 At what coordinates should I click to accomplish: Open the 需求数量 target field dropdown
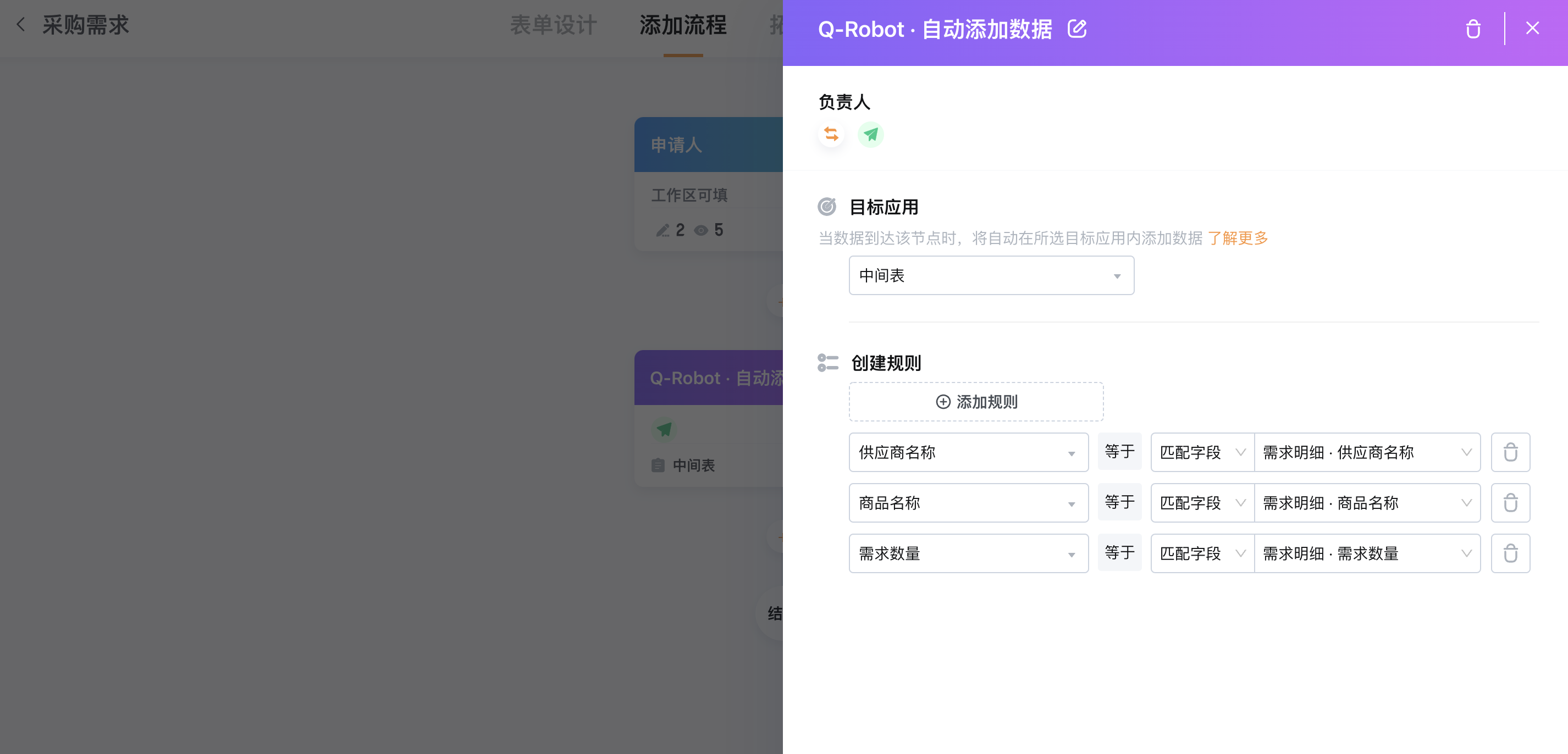tap(968, 553)
